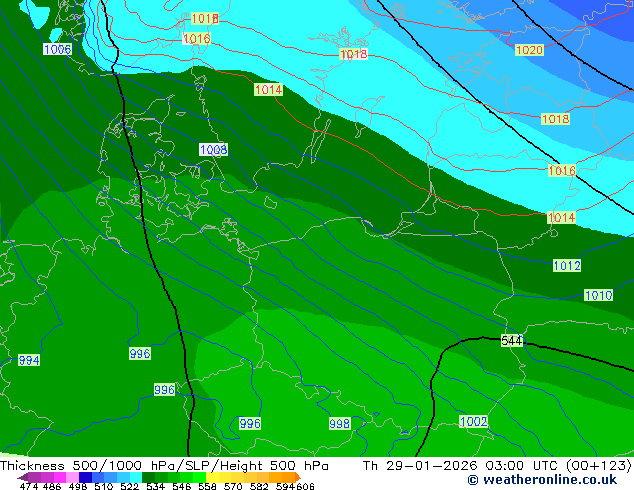Click the 1006 isobar pressure label
634x490 pixels.
coord(57,49)
